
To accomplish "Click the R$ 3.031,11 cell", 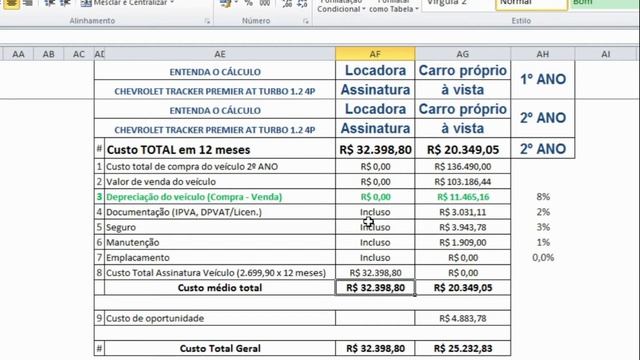I will 462,212.
